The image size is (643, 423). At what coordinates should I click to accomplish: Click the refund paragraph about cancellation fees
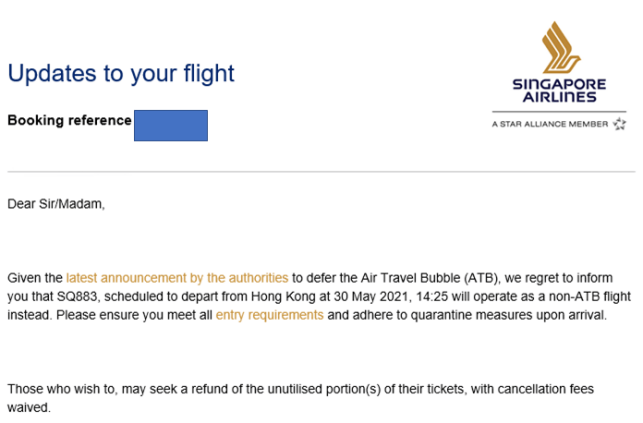(301, 398)
